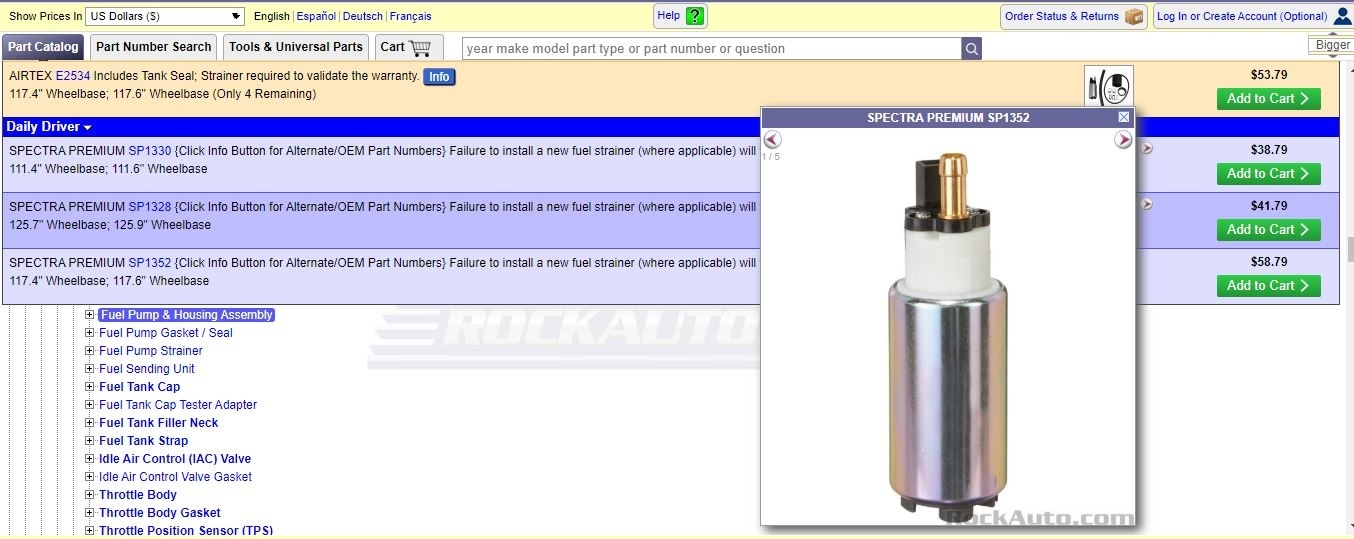The image size is (1354, 539).
Task: Expand Fuel Pump Strainer node
Action: 90,351
